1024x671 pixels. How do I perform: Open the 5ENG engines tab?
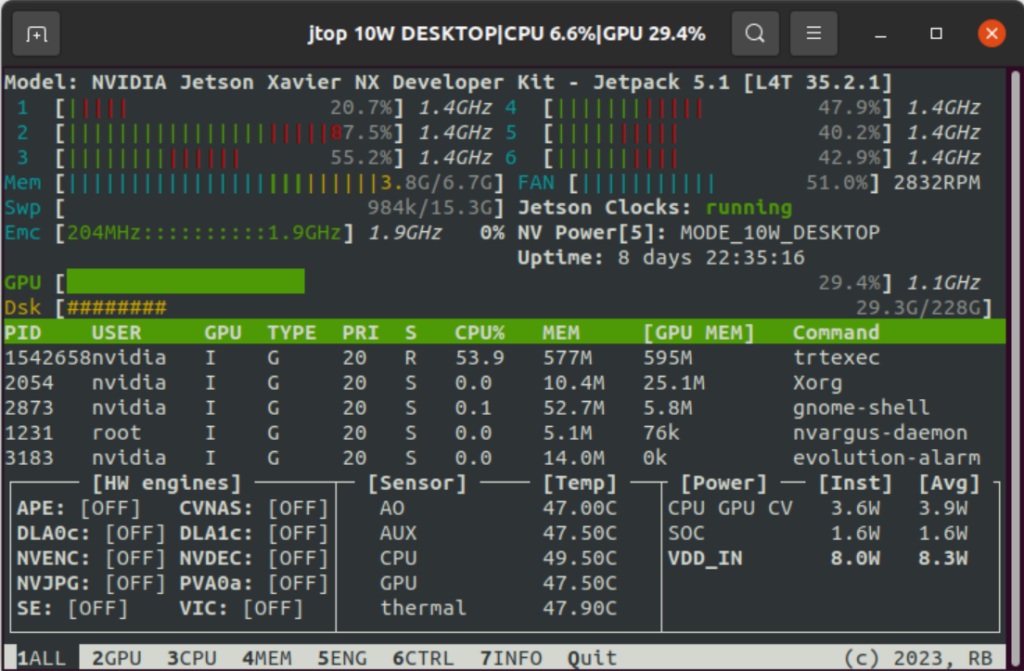tap(341, 657)
